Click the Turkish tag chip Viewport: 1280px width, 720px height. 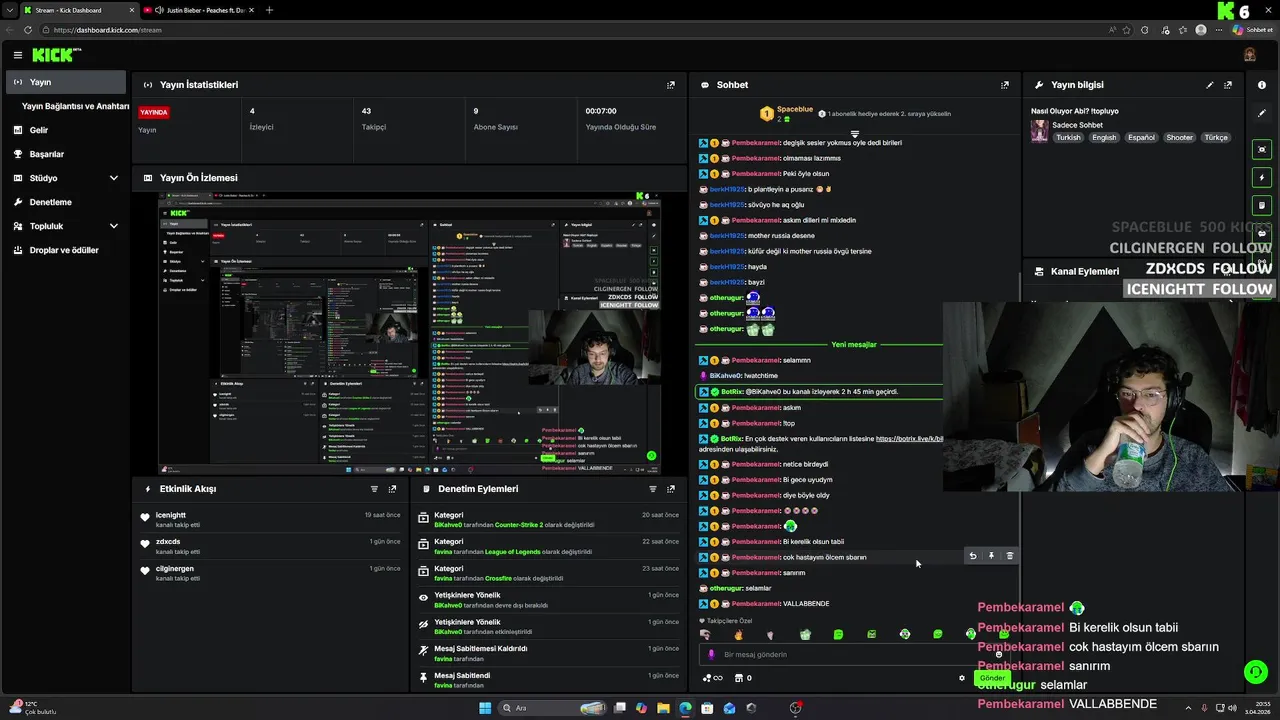1068,138
